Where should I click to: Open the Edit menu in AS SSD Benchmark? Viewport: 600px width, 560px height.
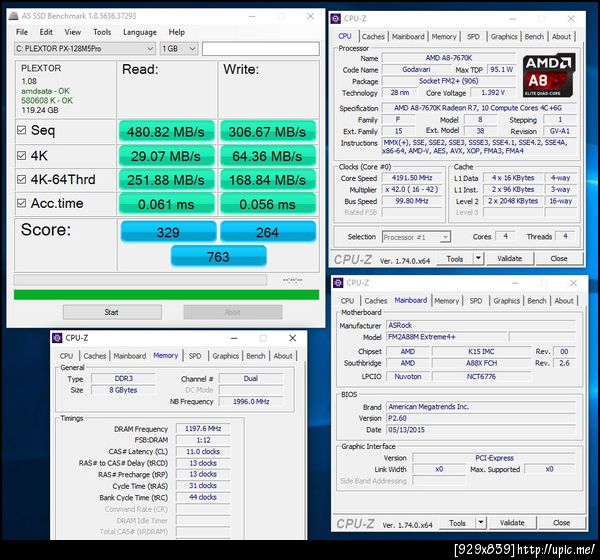pyautogui.click(x=46, y=32)
